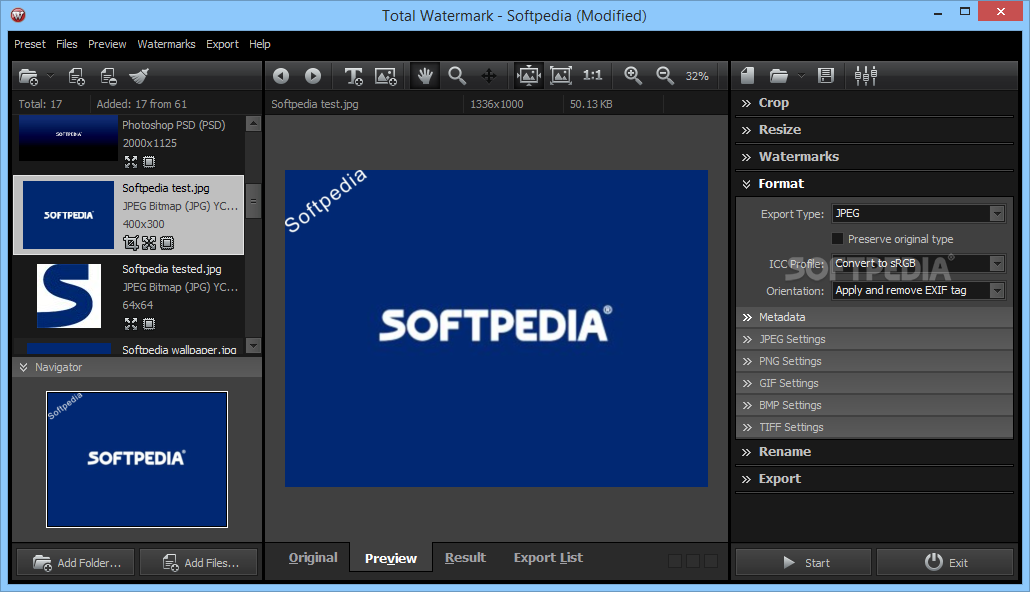The image size is (1030, 592).
Task: Expand the Resize section
Action: 874,130
